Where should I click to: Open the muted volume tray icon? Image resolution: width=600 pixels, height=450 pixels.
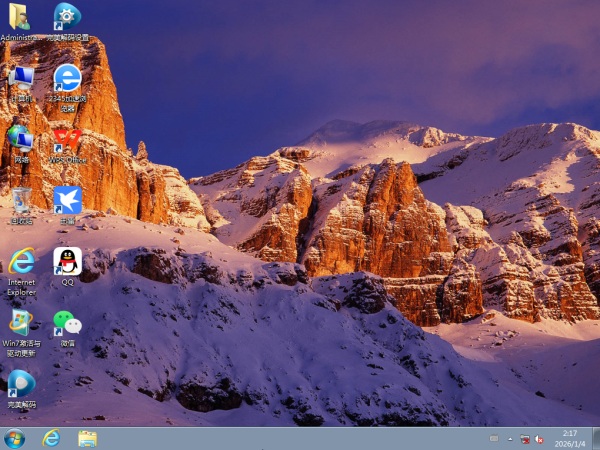[539, 439]
